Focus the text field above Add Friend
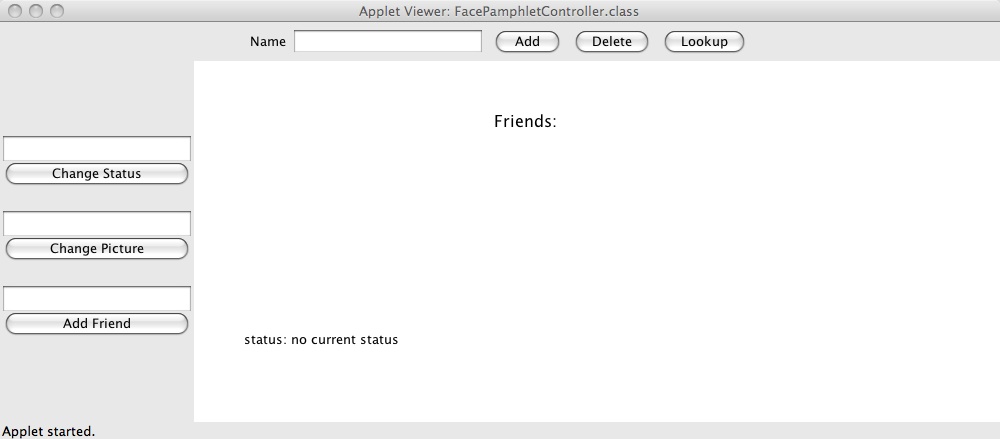This screenshot has width=1000, height=439. click(97, 298)
